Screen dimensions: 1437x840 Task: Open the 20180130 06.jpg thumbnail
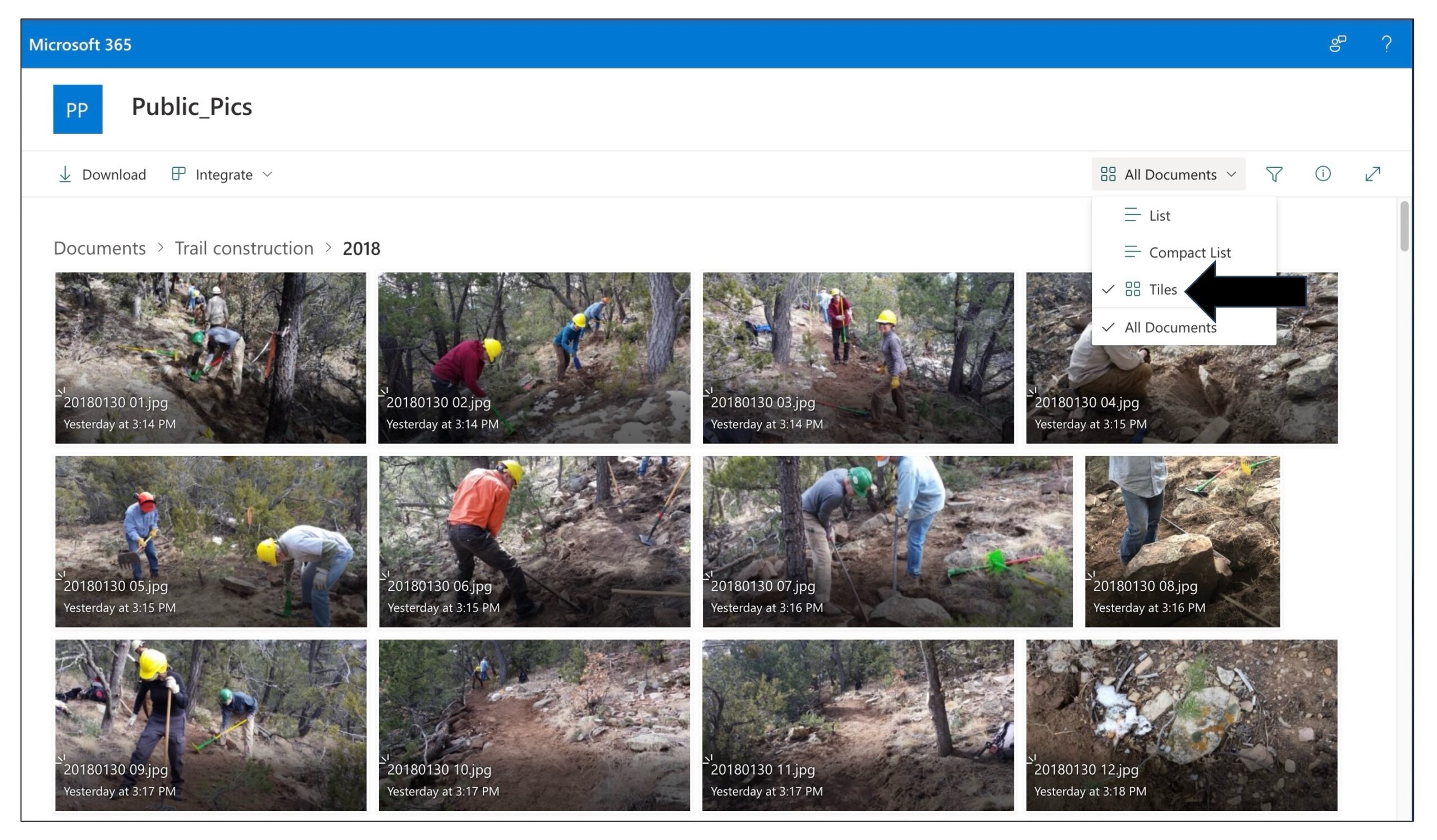pyautogui.click(x=534, y=541)
